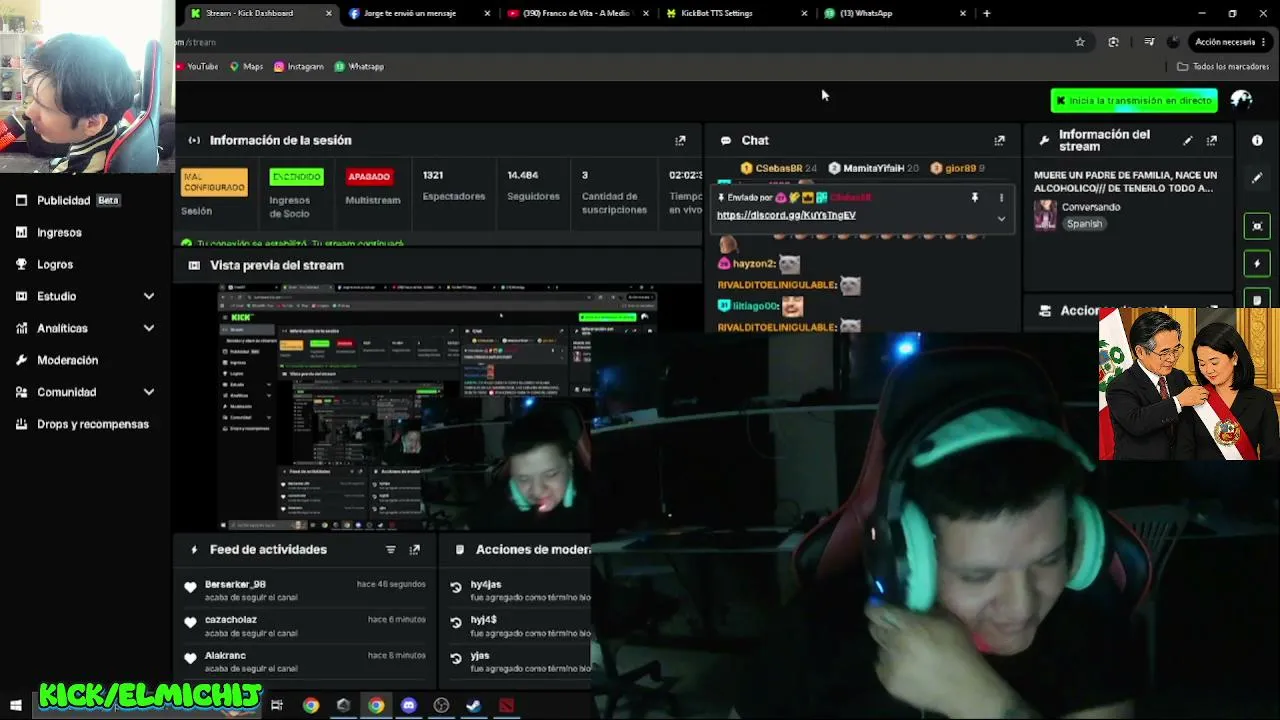Switch to the Jorge te envió un mensaje tab

pos(419,13)
